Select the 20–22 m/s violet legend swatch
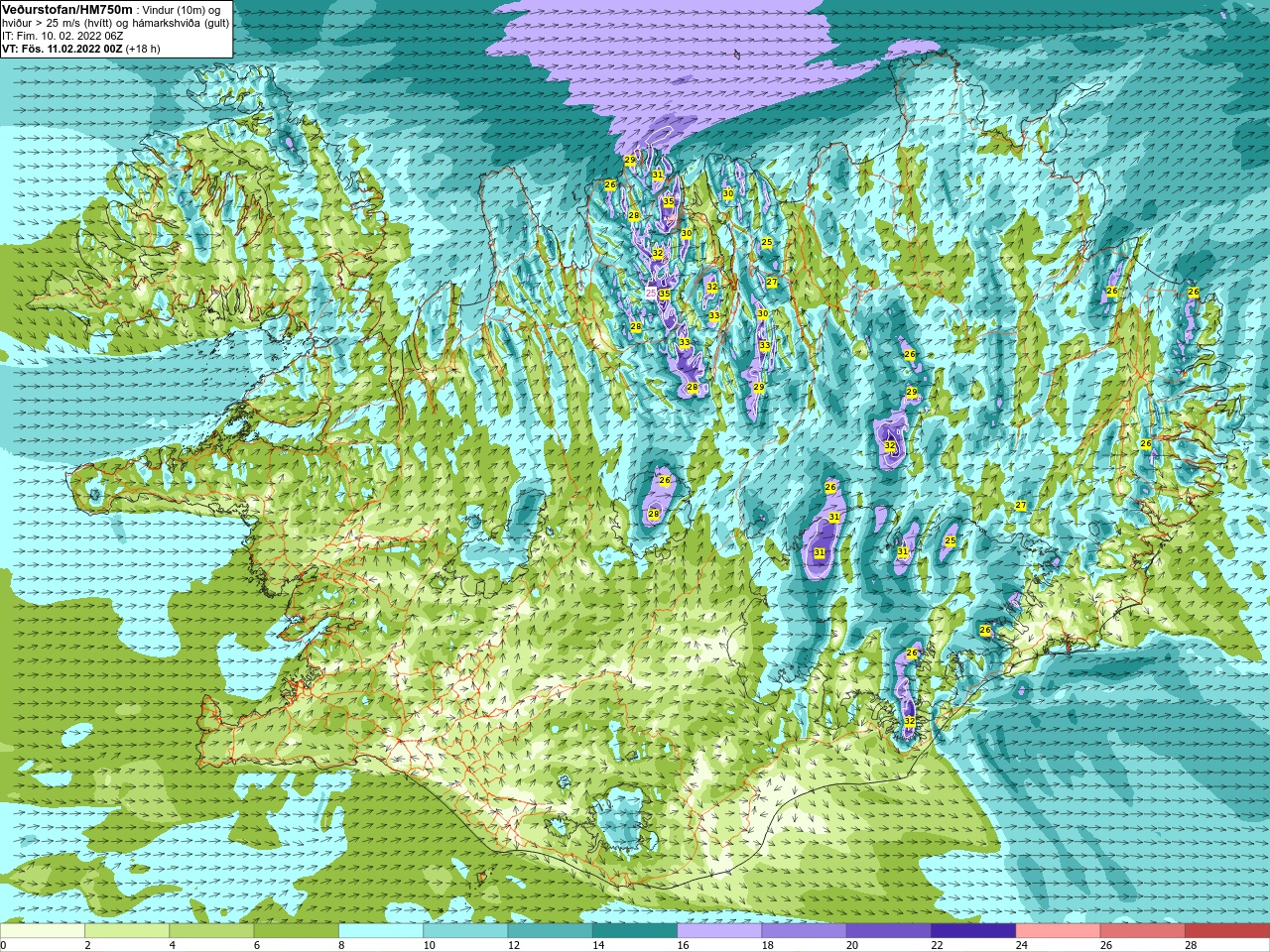This screenshot has width=1270, height=952. (889, 931)
